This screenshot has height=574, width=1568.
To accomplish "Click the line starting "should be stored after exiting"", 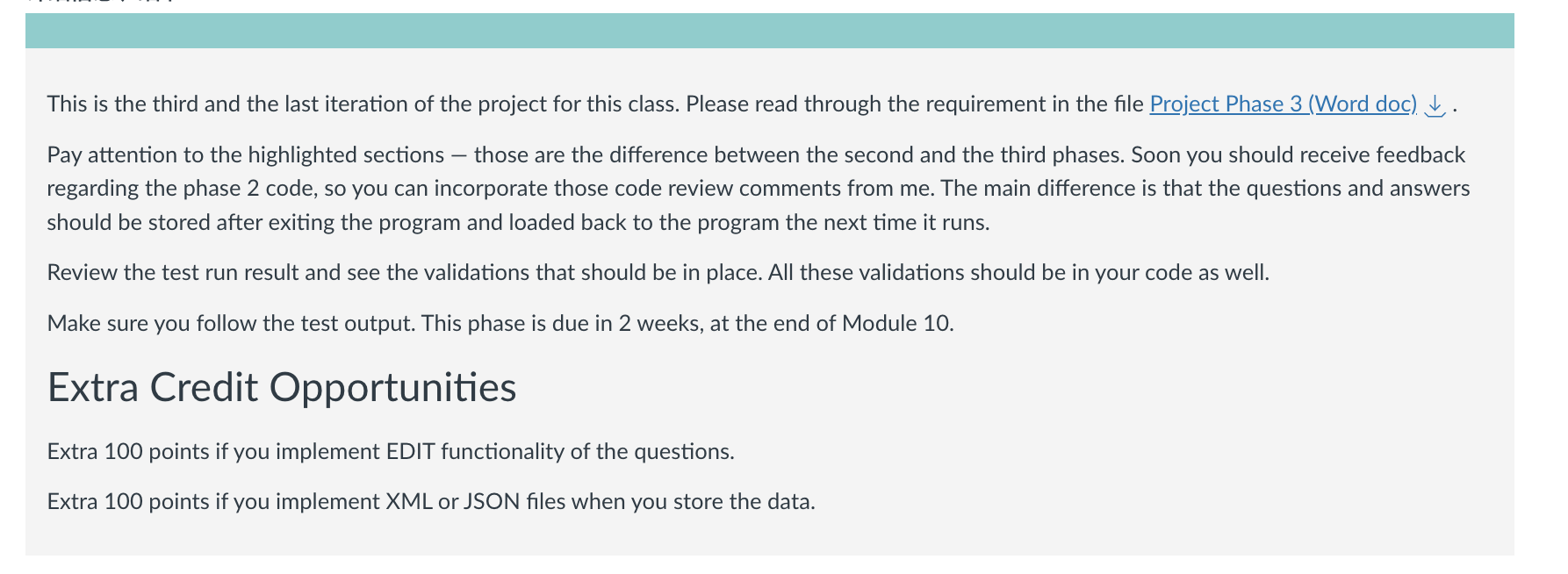I will (x=518, y=223).
